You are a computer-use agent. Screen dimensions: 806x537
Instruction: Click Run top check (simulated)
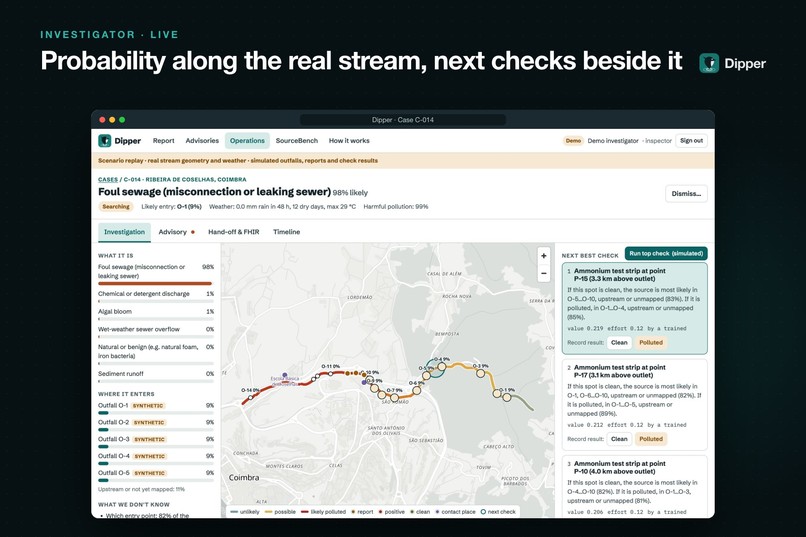[x=666, y=253]
